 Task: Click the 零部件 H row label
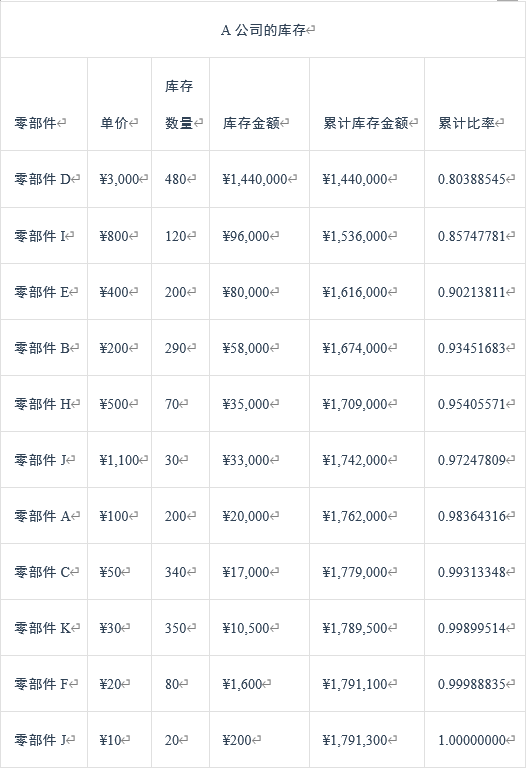(43, 404)
